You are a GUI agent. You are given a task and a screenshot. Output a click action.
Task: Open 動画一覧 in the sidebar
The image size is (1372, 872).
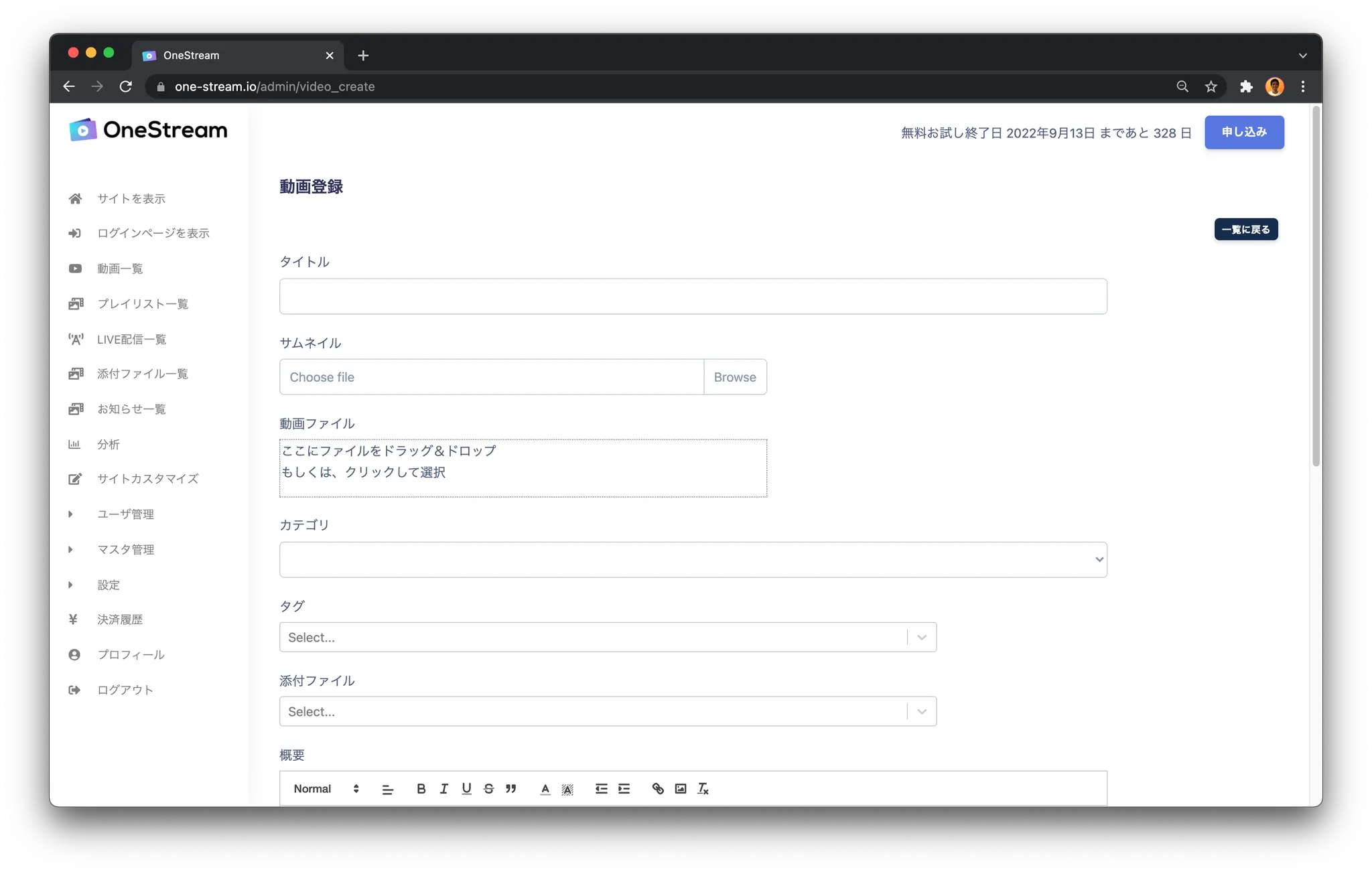[120, 269]
